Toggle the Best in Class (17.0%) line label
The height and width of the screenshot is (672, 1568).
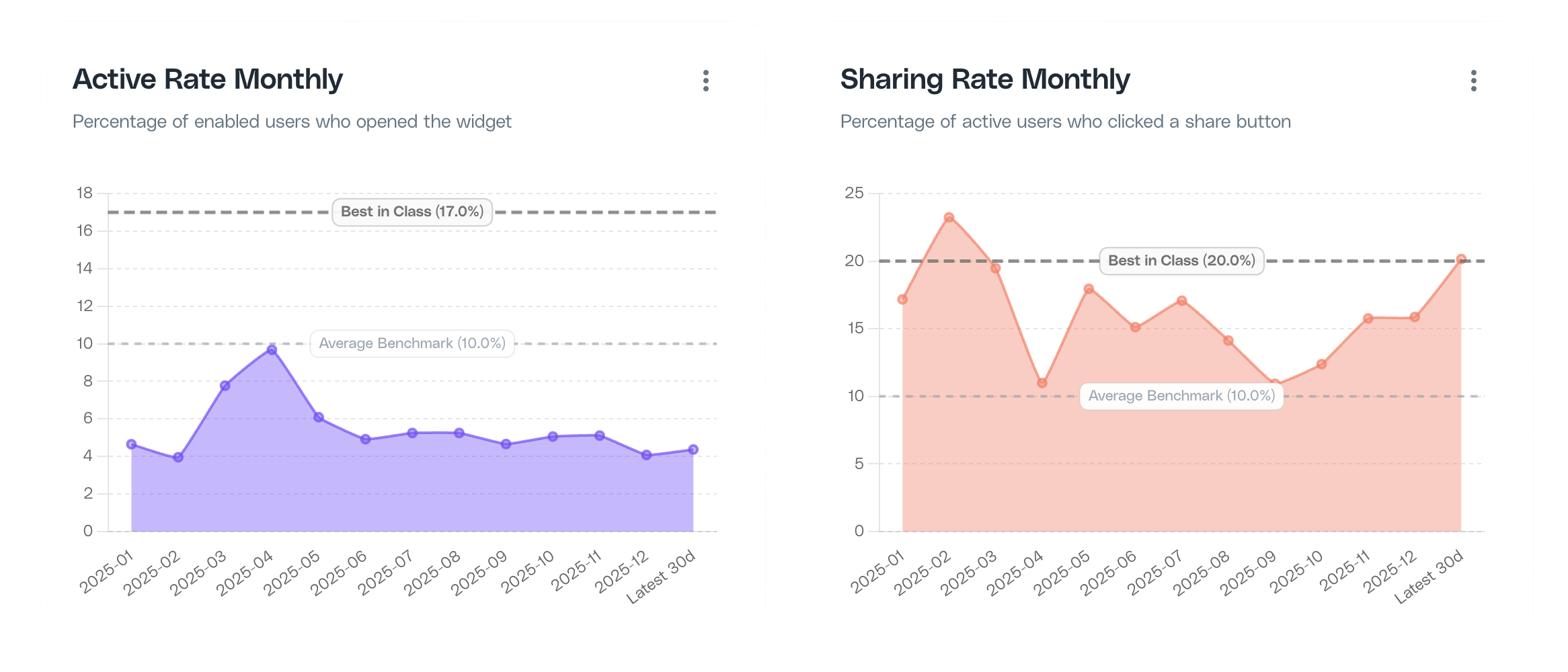pos(411,211)
